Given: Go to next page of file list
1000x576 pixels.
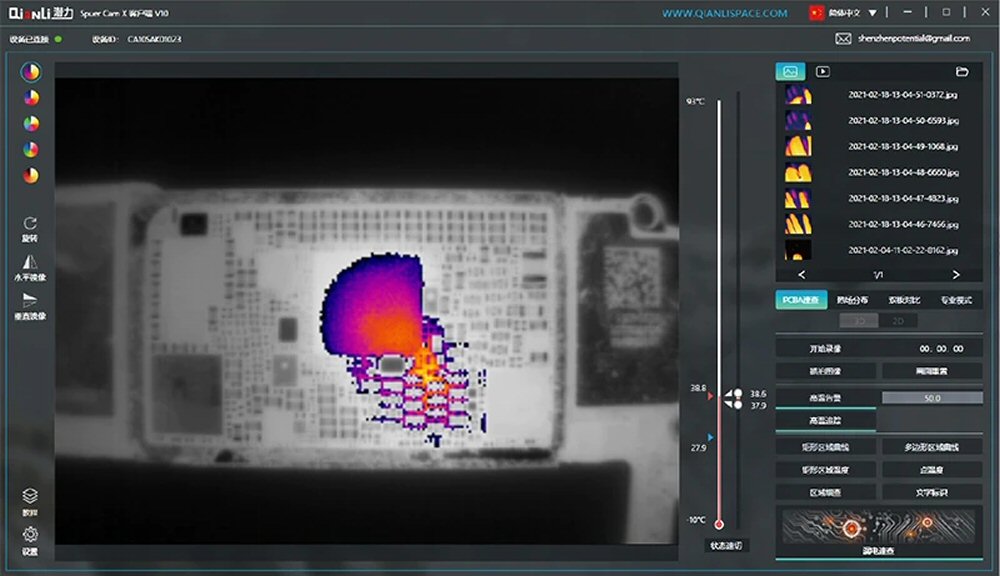Looking at the screenshot, I should (955, 274).
